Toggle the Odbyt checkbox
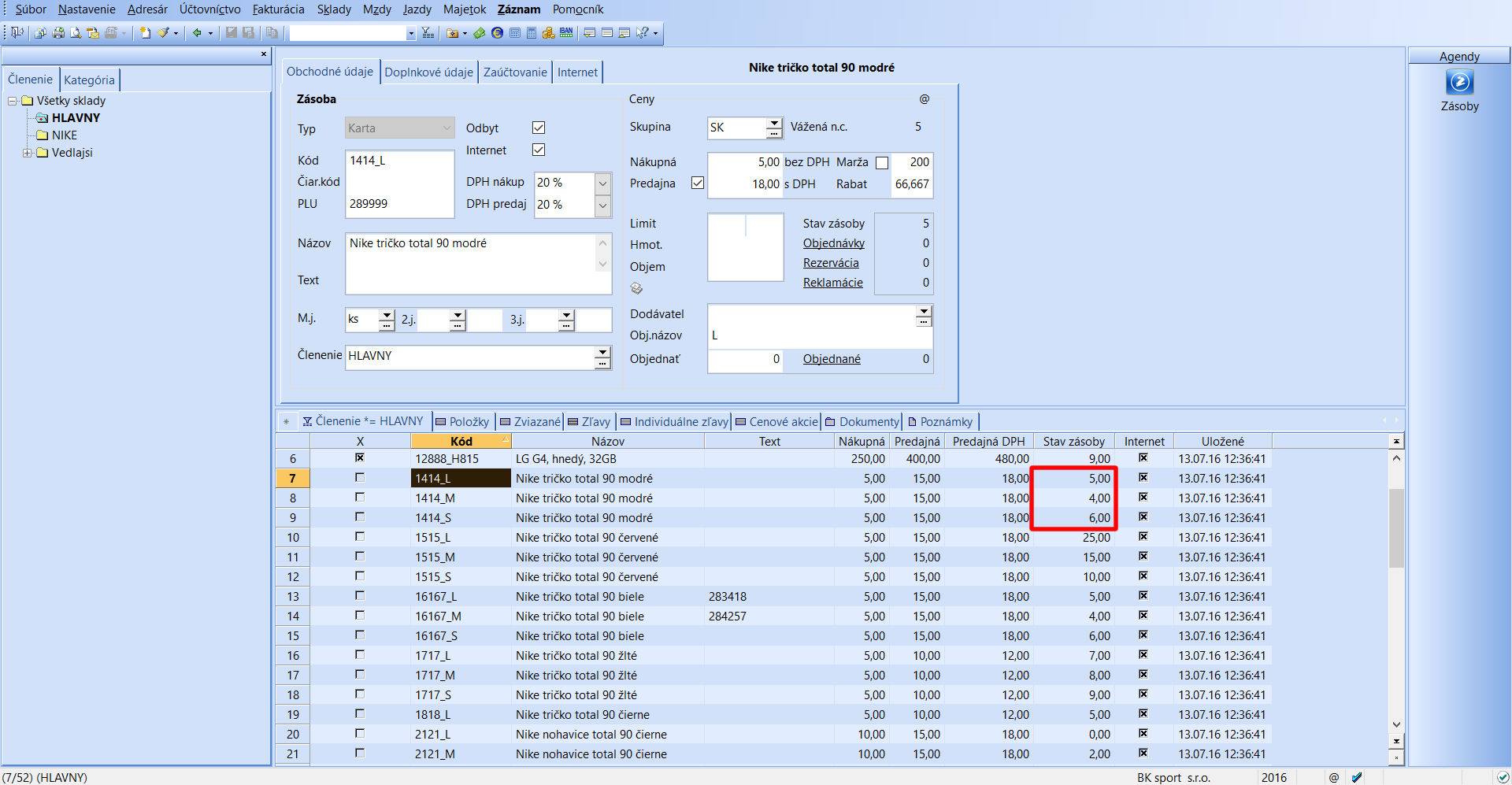The height and width of the screenshot is (785, 1512). (x=539, y=128)
